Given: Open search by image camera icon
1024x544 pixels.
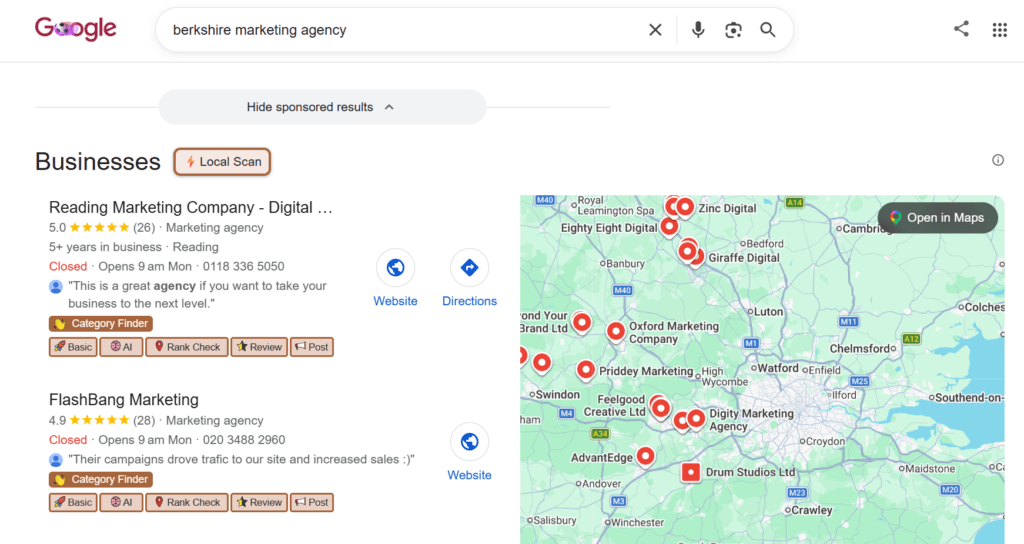Looking at the screenshot, I should coord(733,30).
